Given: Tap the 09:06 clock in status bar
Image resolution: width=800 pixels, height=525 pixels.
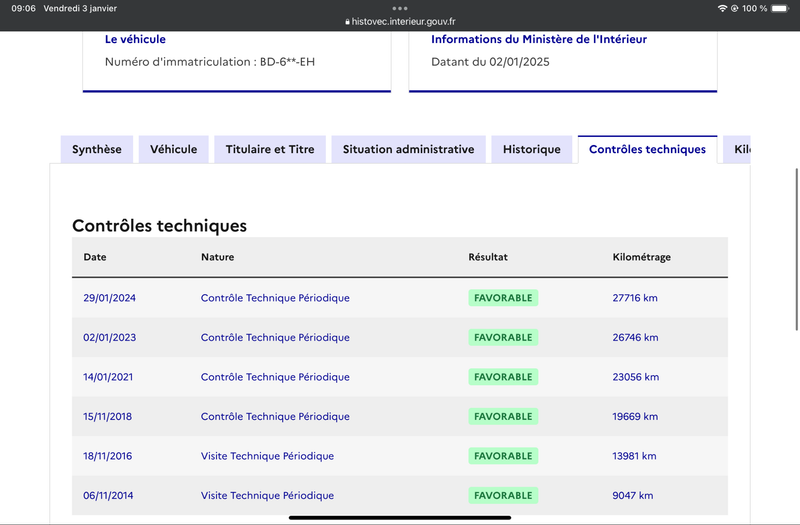Looking at the screenshot, I should 23,8.
